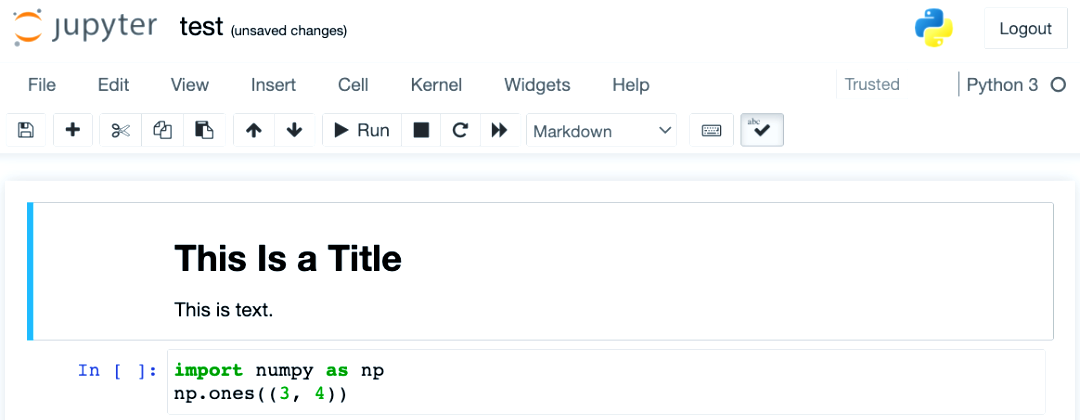Insert a new cell below with plus icon
This screenshot has height=420, width=1080.
point(72,130)
